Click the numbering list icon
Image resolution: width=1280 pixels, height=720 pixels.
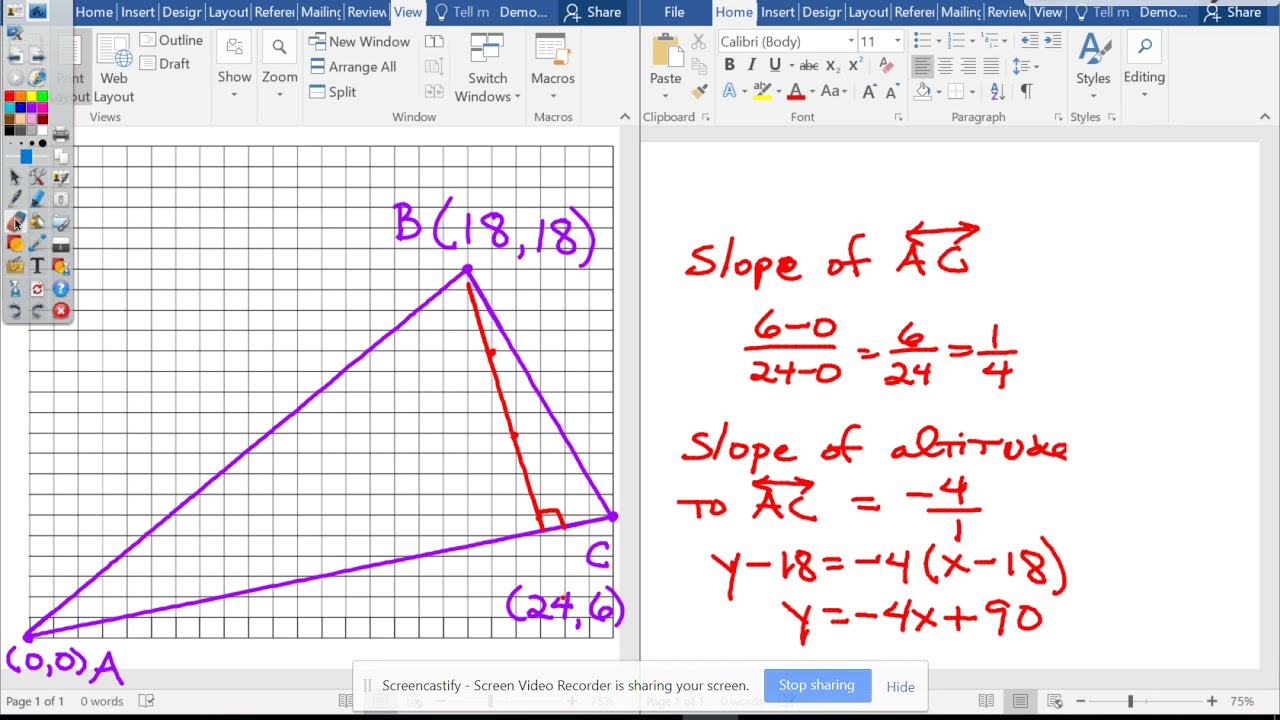pyautogui.click(x=956, y=41)
